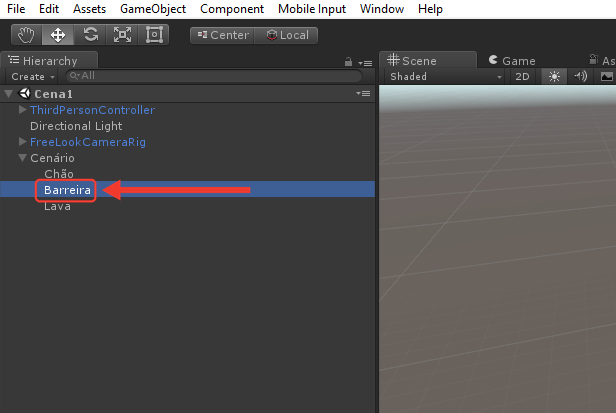Select the Scale tool
This screenshot has height=413, width=616.
122,35
